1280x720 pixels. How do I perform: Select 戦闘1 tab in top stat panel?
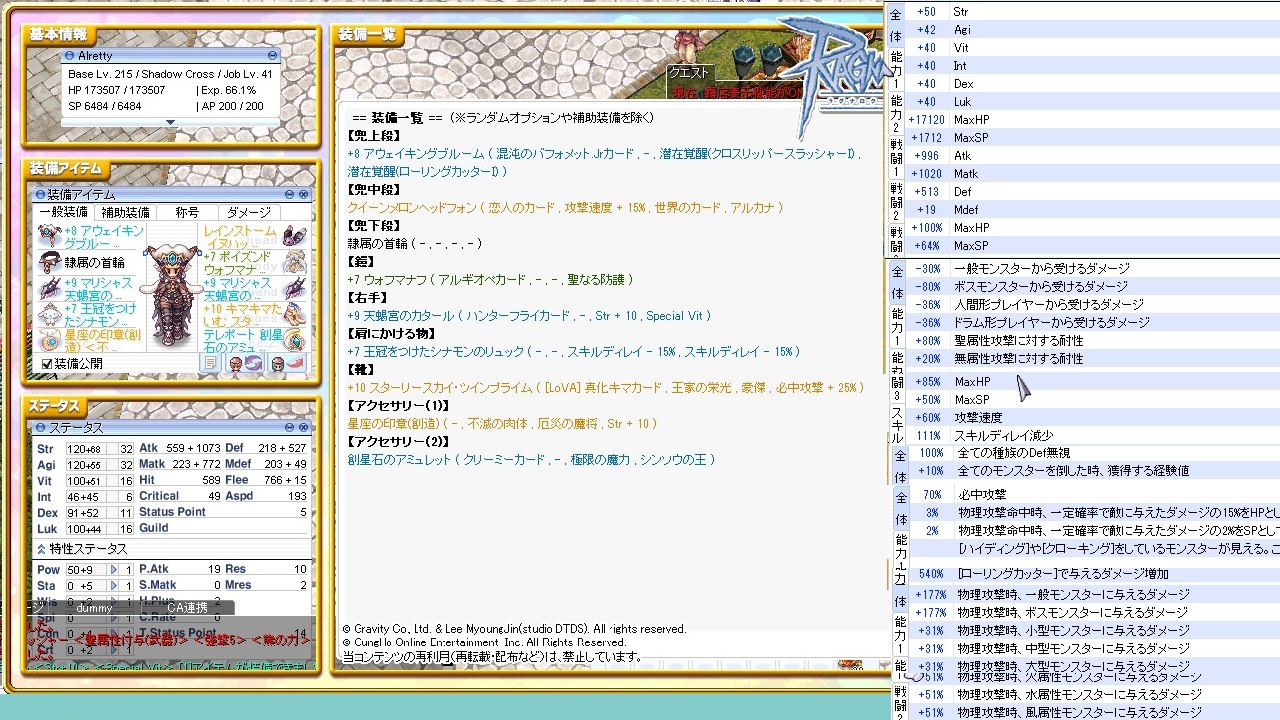tap(896, 158)
